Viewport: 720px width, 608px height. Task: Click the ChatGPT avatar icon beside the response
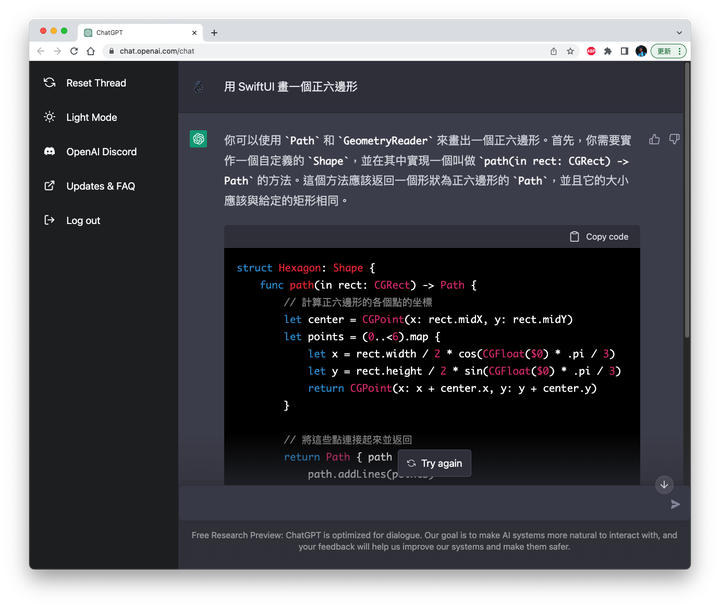(198, 139)
